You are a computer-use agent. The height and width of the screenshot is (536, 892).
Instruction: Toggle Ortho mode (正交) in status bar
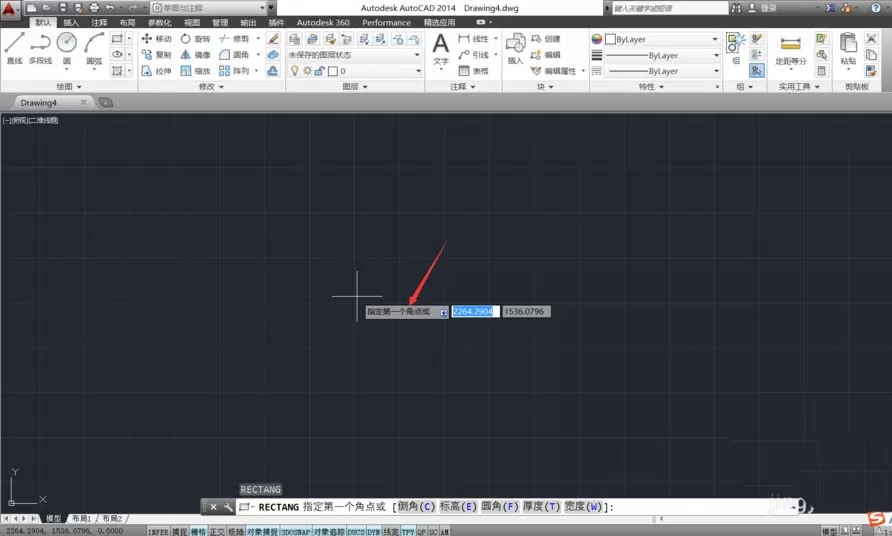tap(217, 531)
